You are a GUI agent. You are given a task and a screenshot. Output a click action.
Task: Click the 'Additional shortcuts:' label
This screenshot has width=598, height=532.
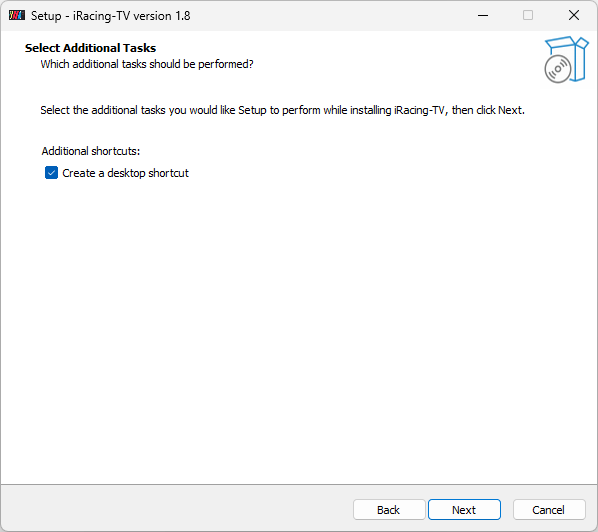(91, 151)
